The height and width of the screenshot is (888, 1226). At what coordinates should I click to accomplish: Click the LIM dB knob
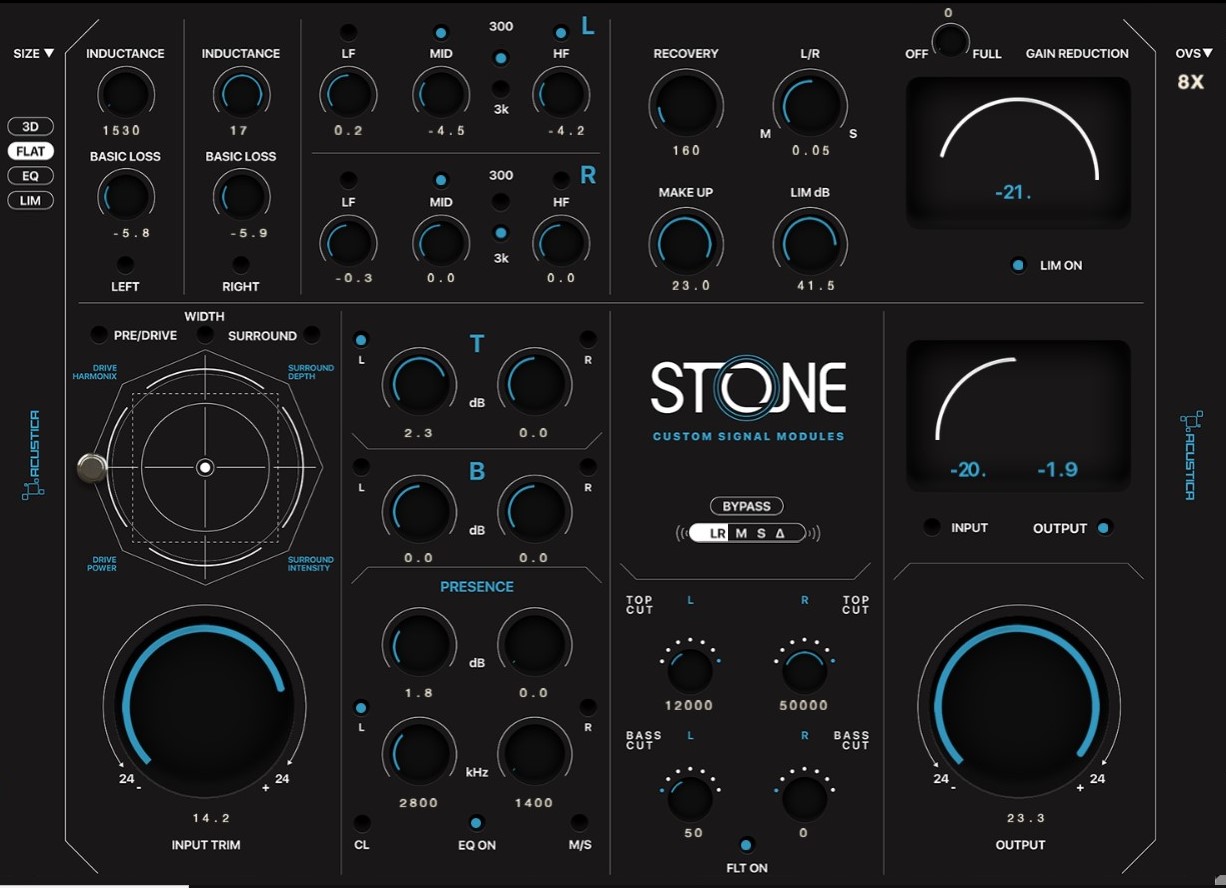coord(809,243)
